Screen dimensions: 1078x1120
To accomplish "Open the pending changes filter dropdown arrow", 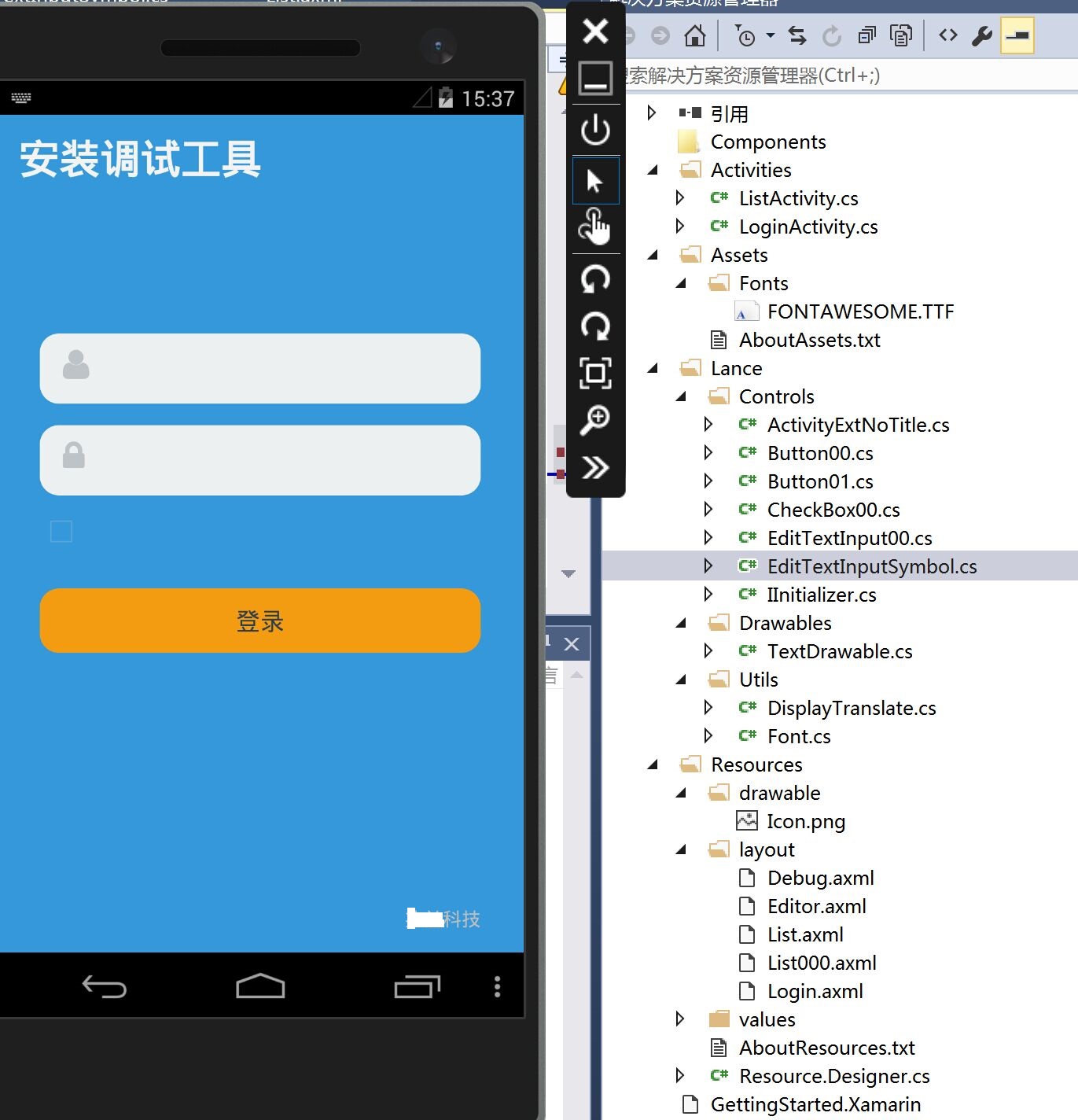I will [x=771, y=35].
